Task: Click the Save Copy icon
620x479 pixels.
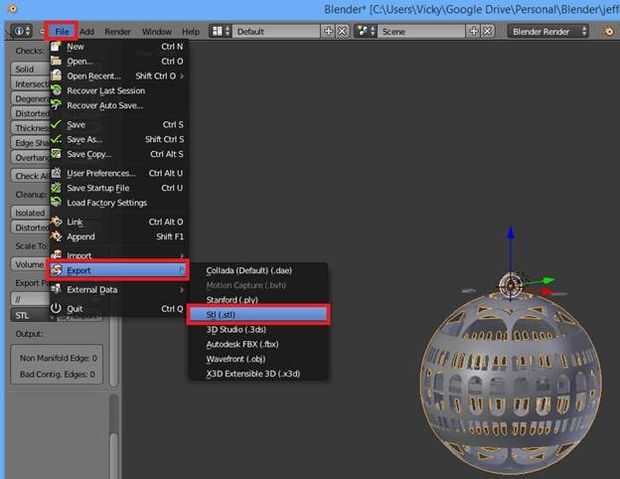Action: point(56,154)
